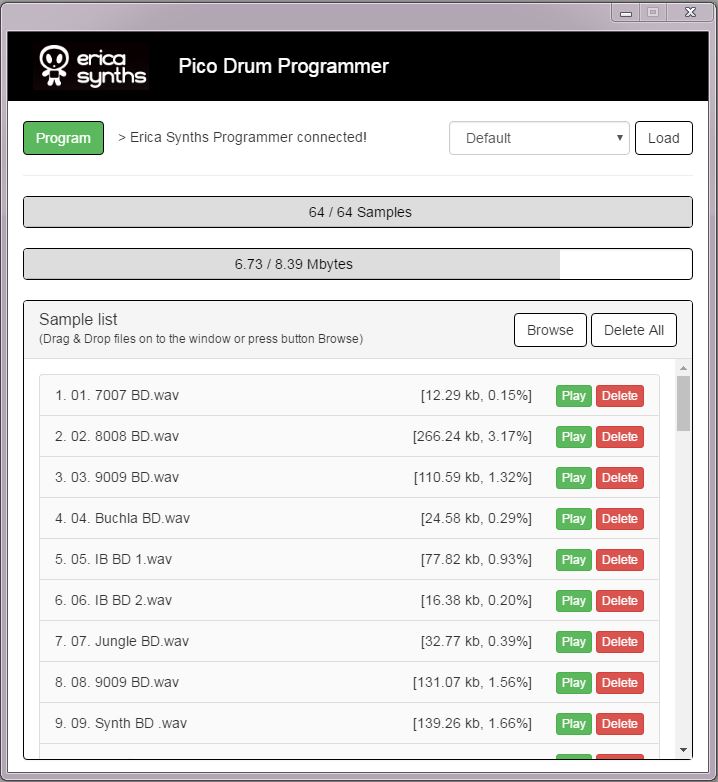Screen dimensions: 718x782
Task: Click the Erica Synths logo
Action: coord(92,66)
